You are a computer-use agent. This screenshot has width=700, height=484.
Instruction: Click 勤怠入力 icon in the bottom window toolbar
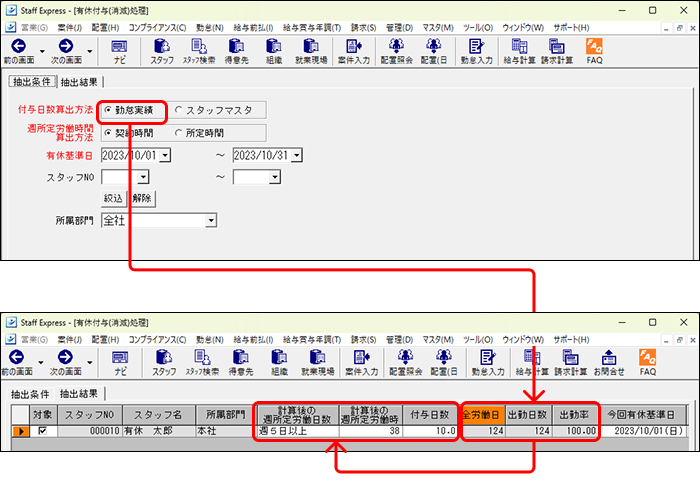point(488,363)
